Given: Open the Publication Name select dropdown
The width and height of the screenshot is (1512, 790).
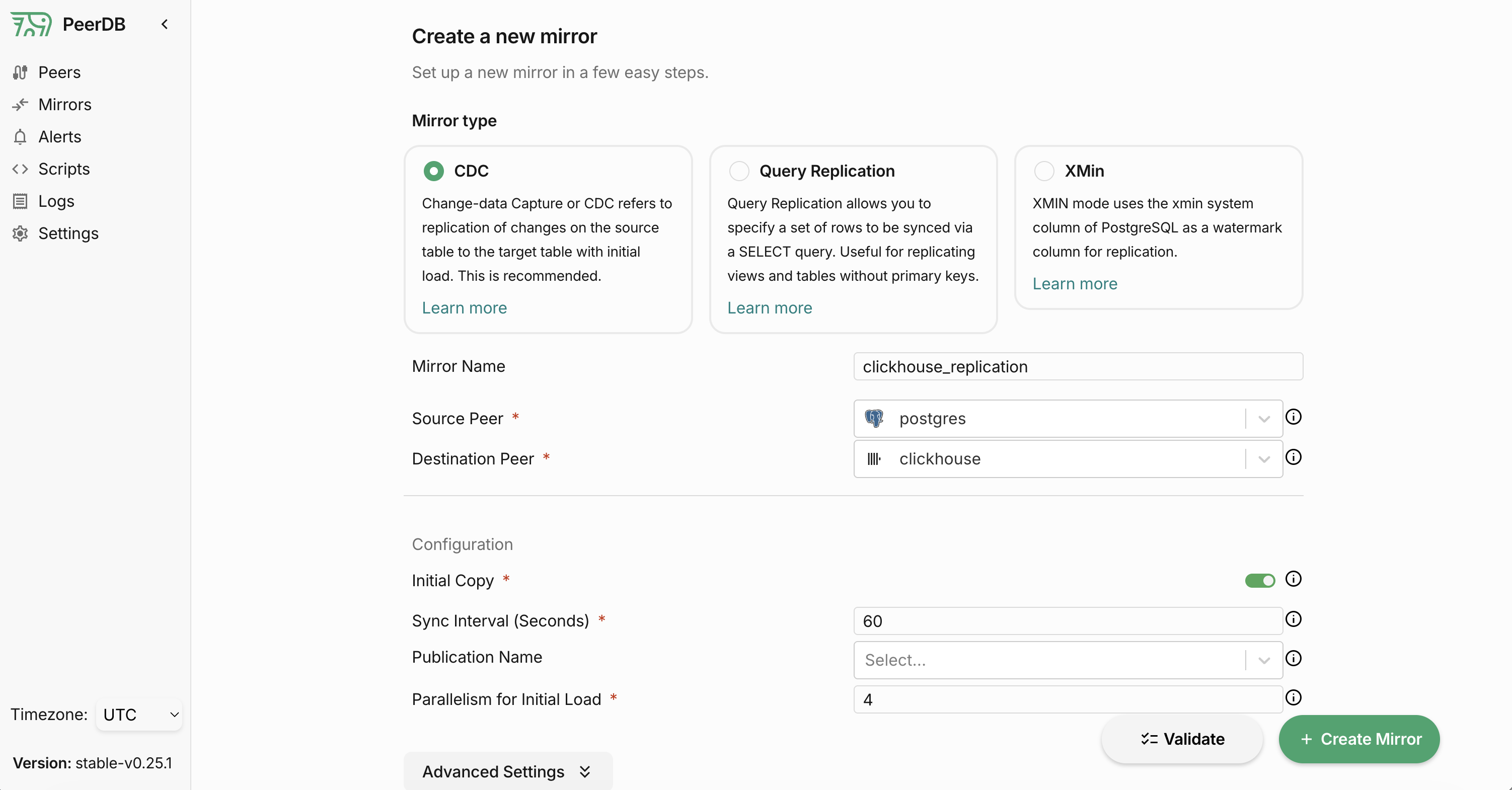Looking at the screenshot, I should (x=1068, y=660).
